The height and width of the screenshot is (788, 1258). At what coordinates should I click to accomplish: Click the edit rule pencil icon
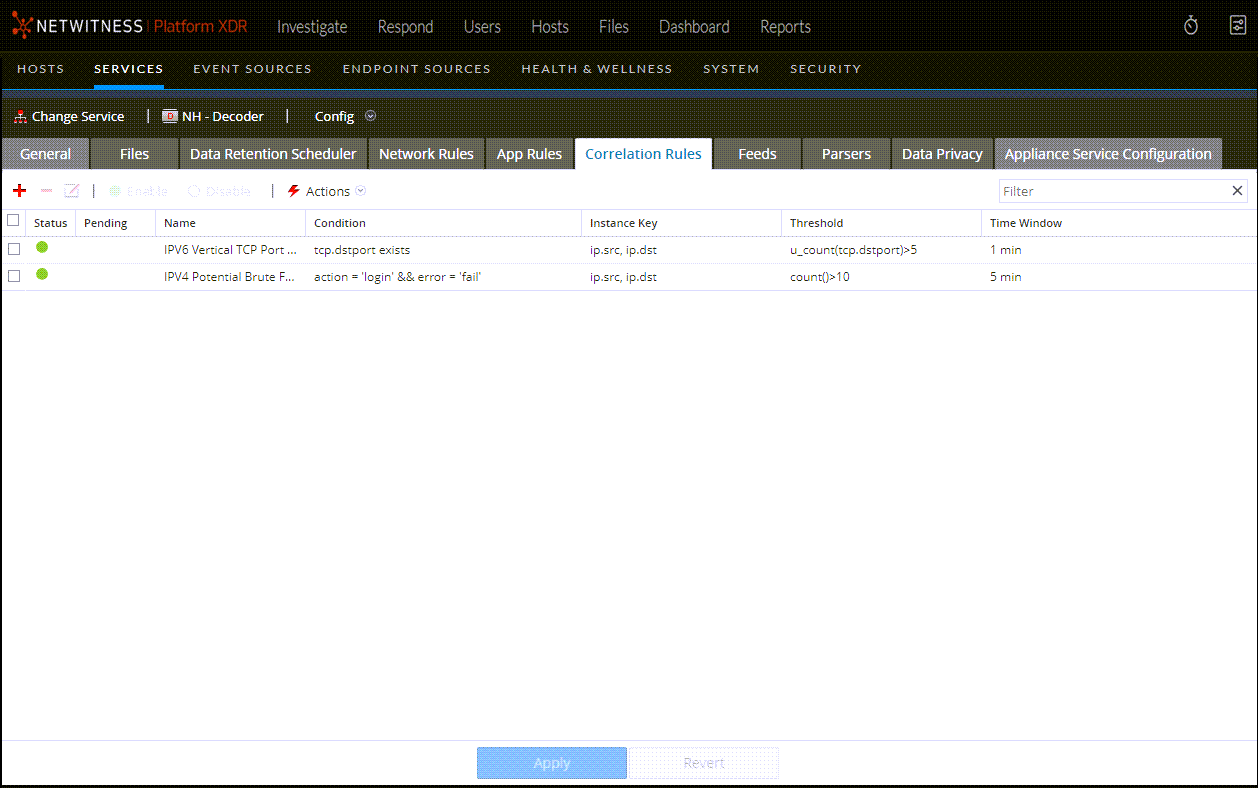tap(71, 191)
